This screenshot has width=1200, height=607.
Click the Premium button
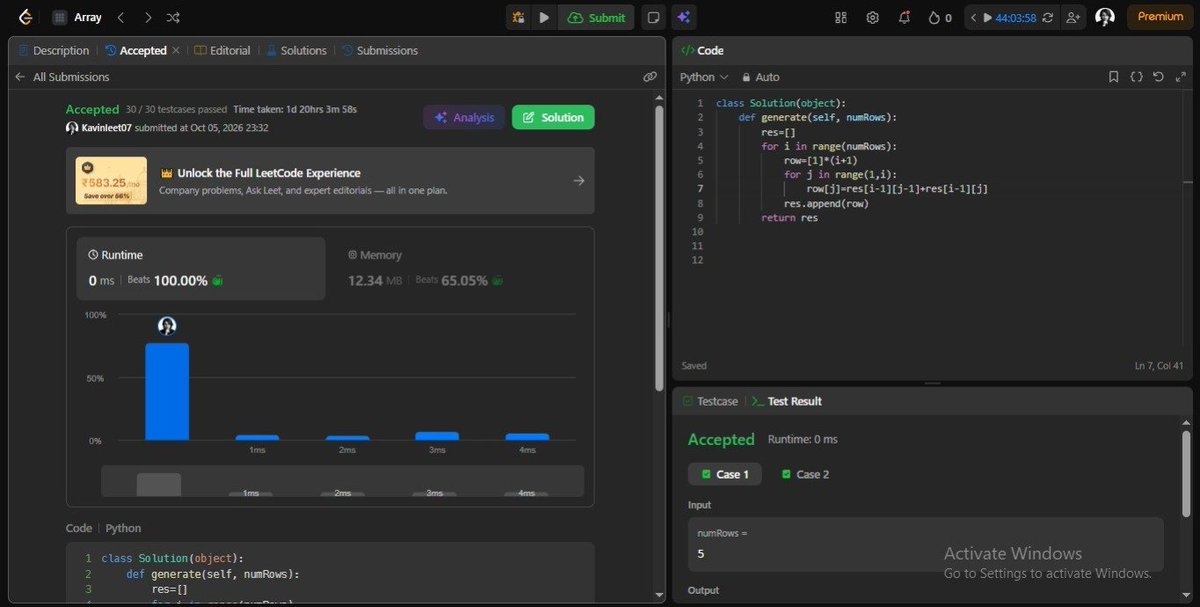(1160, 17)
